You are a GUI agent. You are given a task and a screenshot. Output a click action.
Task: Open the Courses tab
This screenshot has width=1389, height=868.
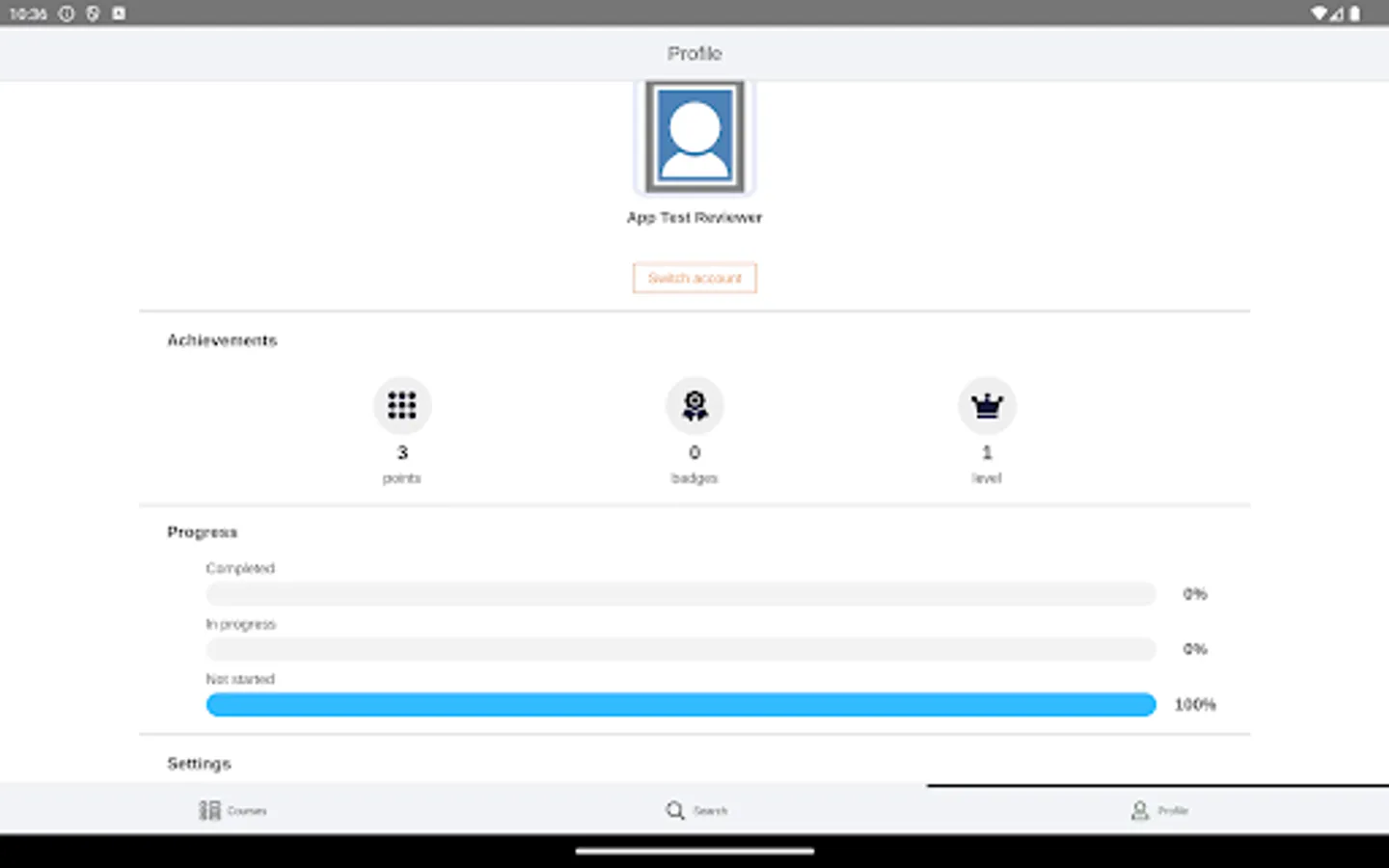(232, 810)
